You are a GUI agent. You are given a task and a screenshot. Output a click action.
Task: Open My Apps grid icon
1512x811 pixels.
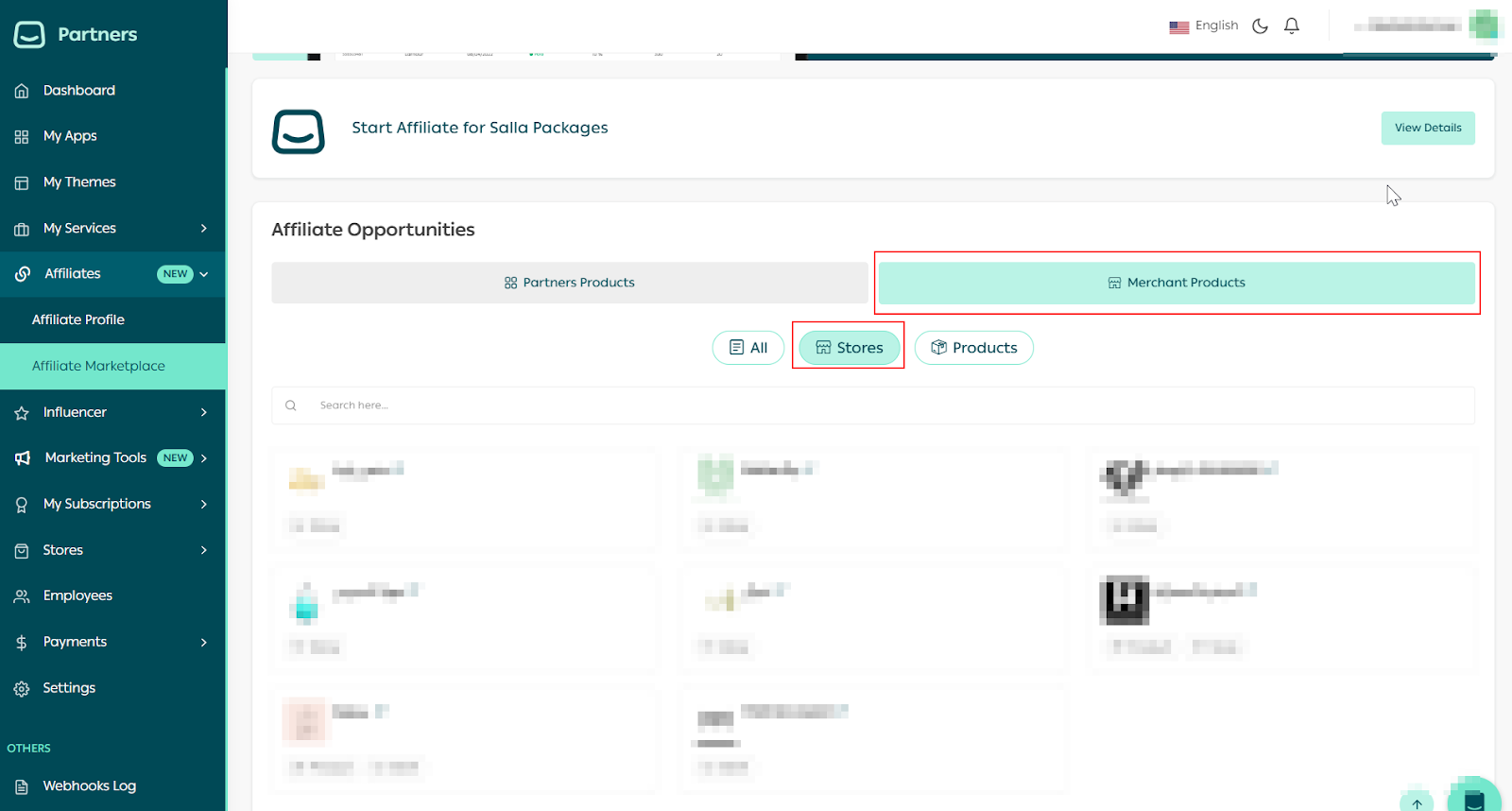coord(22,137)
